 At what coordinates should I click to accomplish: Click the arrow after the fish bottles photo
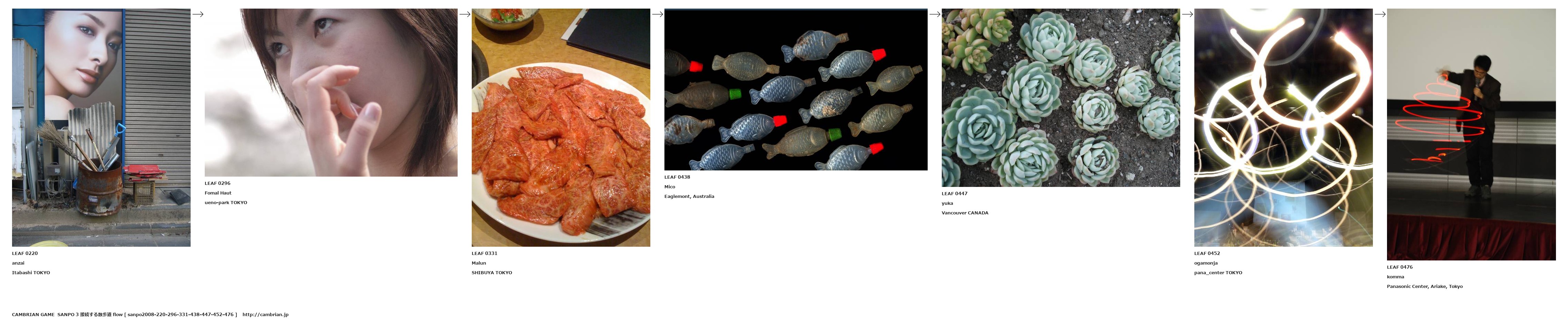935,14
